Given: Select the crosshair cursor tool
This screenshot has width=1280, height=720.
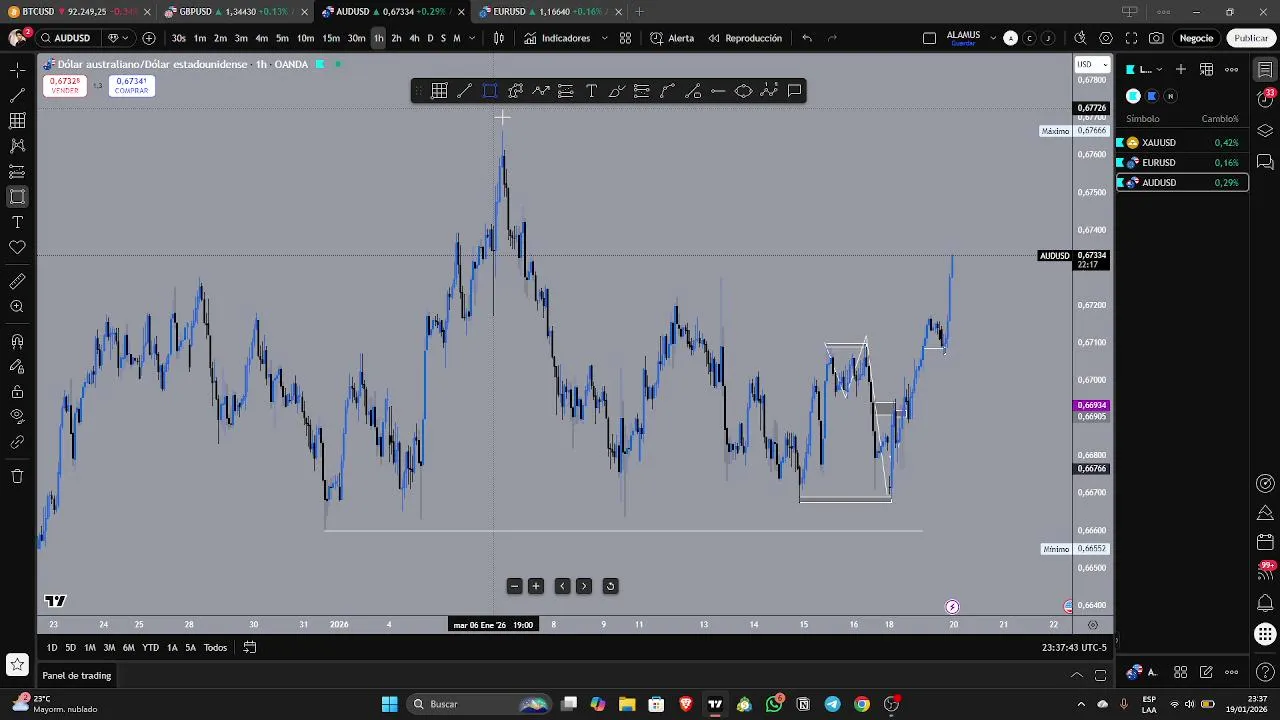Looking at the screenshot, I should tap(17, 70).
